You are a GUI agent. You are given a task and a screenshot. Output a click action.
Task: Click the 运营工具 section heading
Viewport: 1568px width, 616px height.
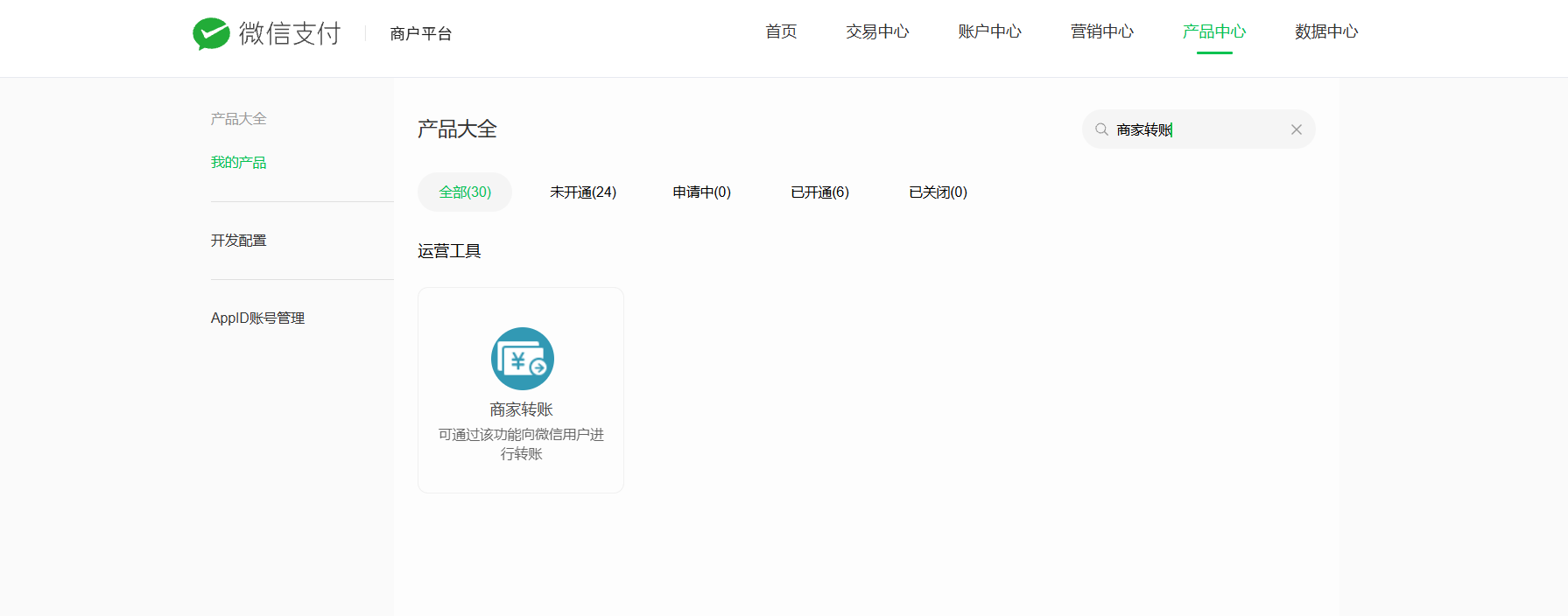(x=449, y=251)
